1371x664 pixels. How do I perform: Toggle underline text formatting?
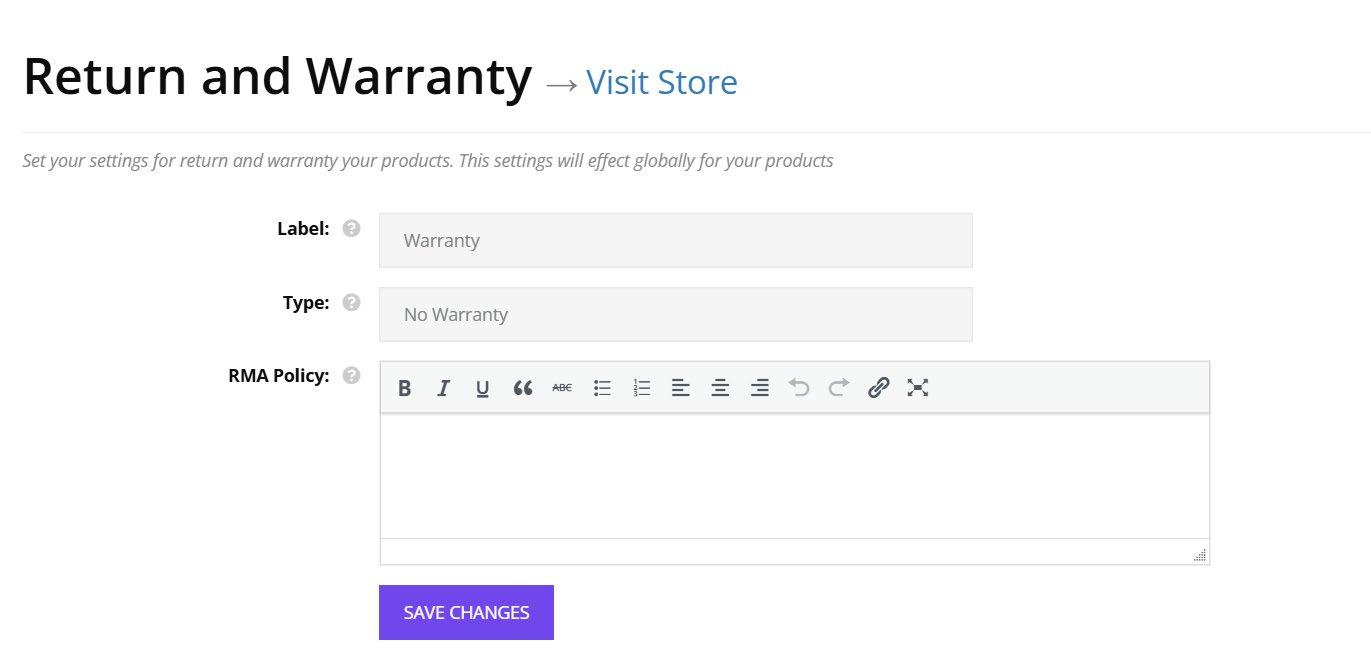pos(482,388)
